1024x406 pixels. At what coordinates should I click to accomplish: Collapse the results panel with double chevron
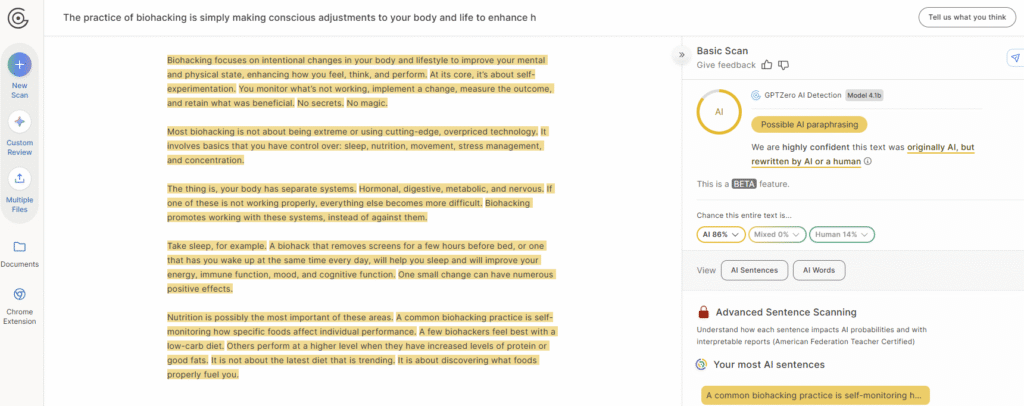pos(681,55)
